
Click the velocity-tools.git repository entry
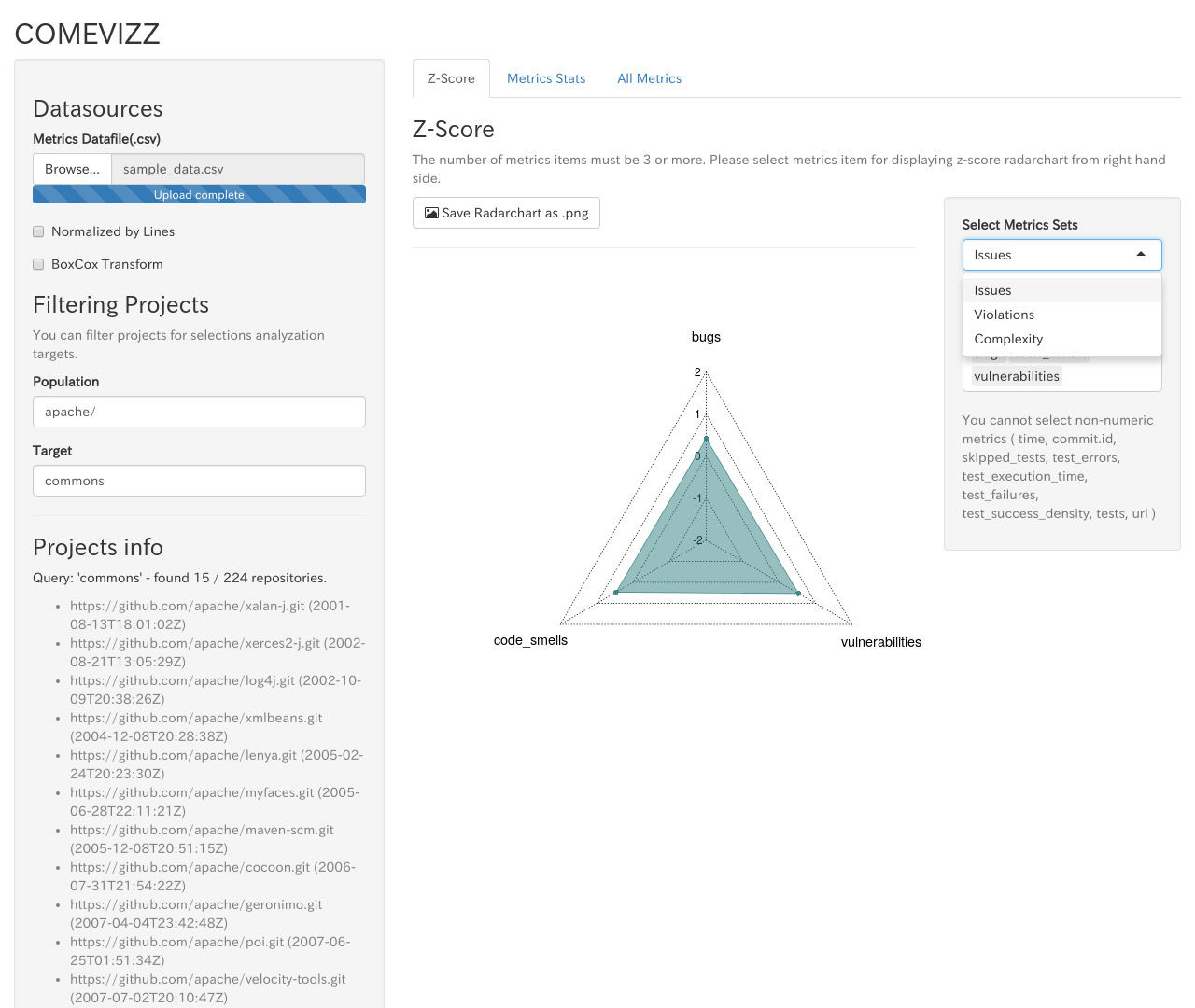coord(207,988)
